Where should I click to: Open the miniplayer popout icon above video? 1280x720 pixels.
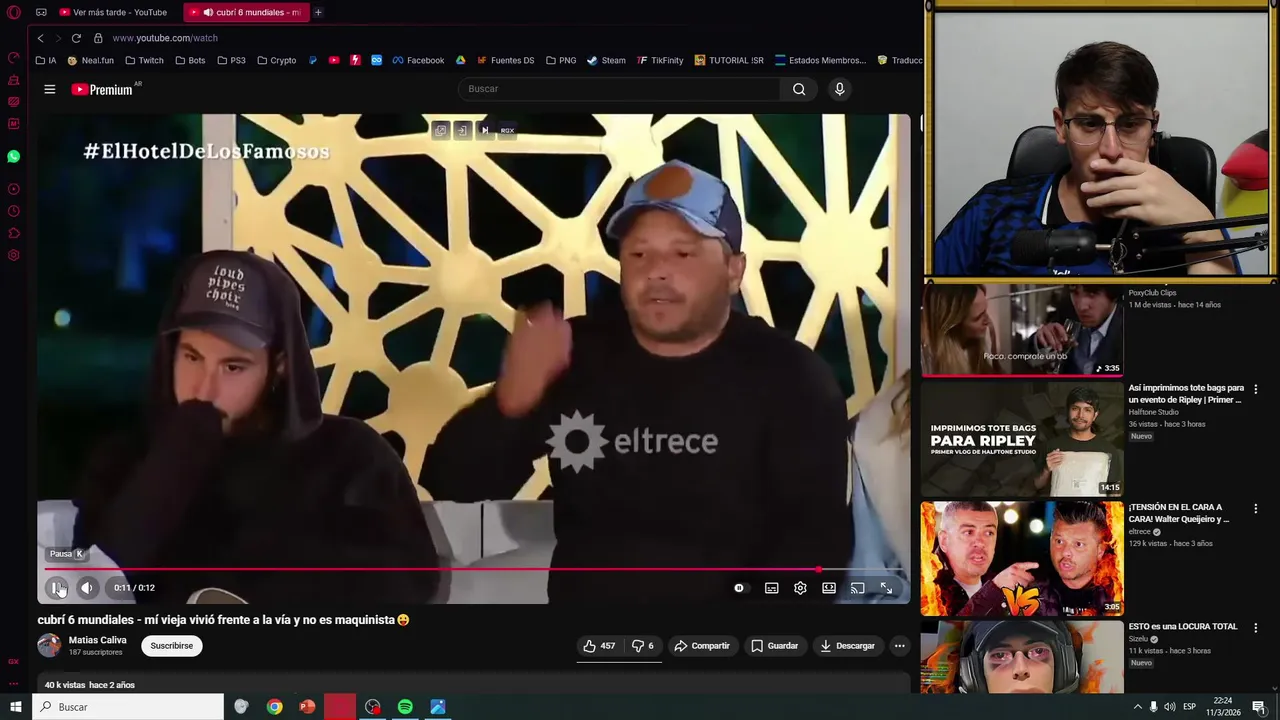coord(440,130)
